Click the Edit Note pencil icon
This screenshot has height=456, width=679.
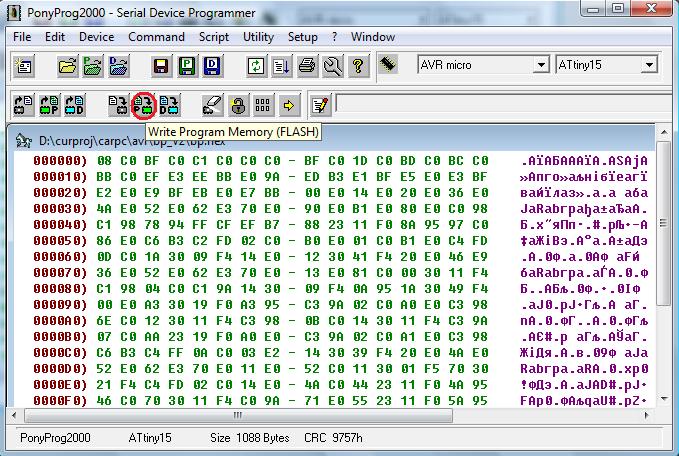[x=320, y=104]
